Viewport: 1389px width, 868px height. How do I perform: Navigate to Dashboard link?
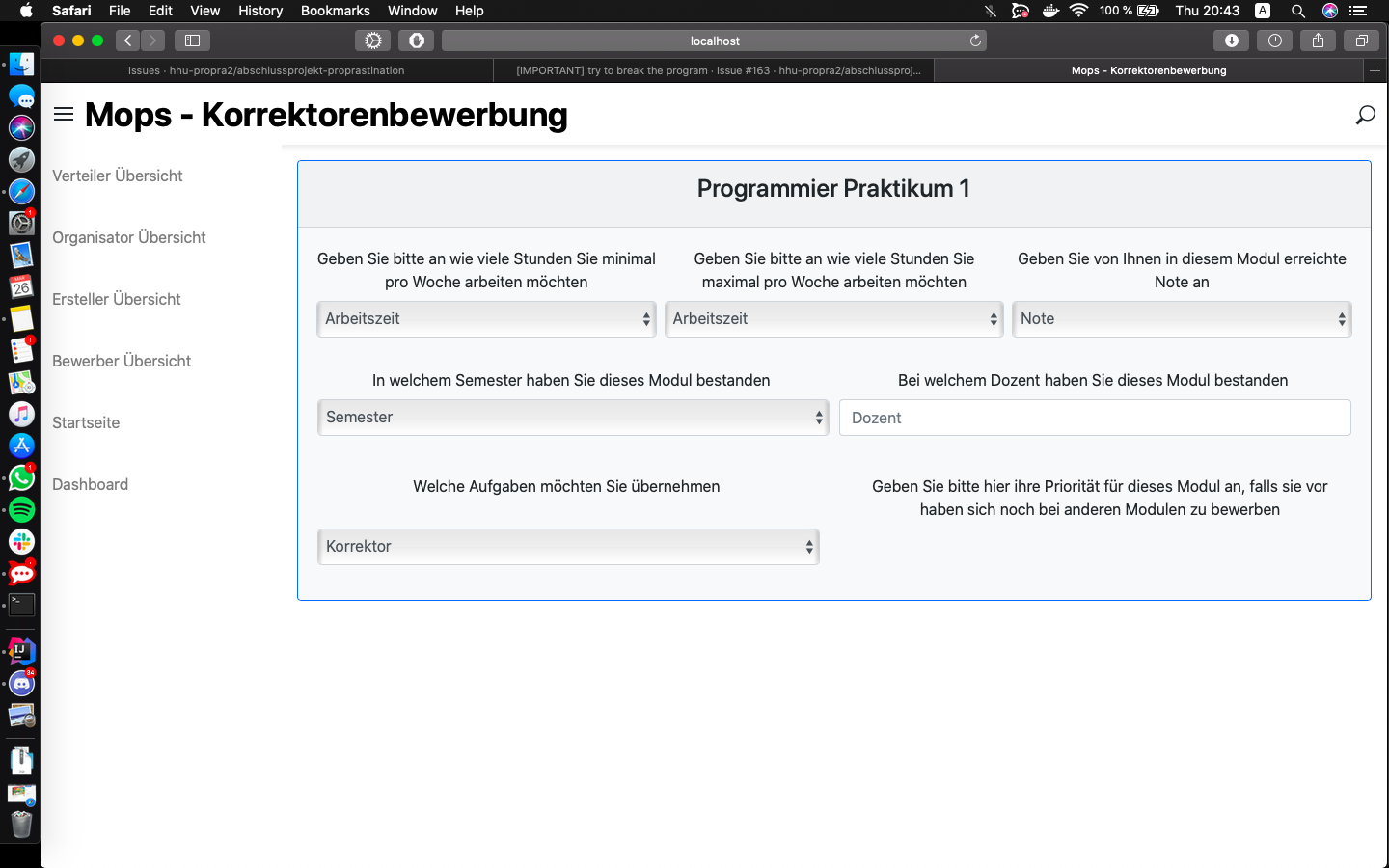coord(90,484)
